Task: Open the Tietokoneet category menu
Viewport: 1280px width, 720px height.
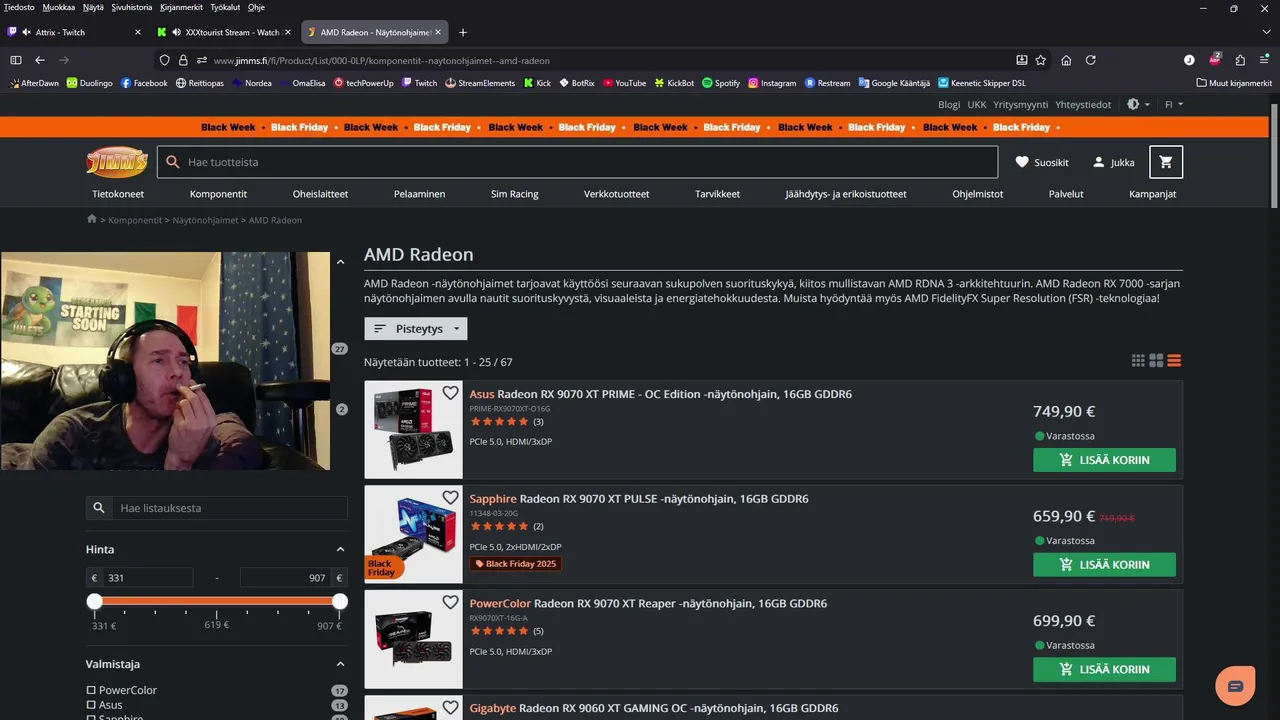Action: point(118,194)
